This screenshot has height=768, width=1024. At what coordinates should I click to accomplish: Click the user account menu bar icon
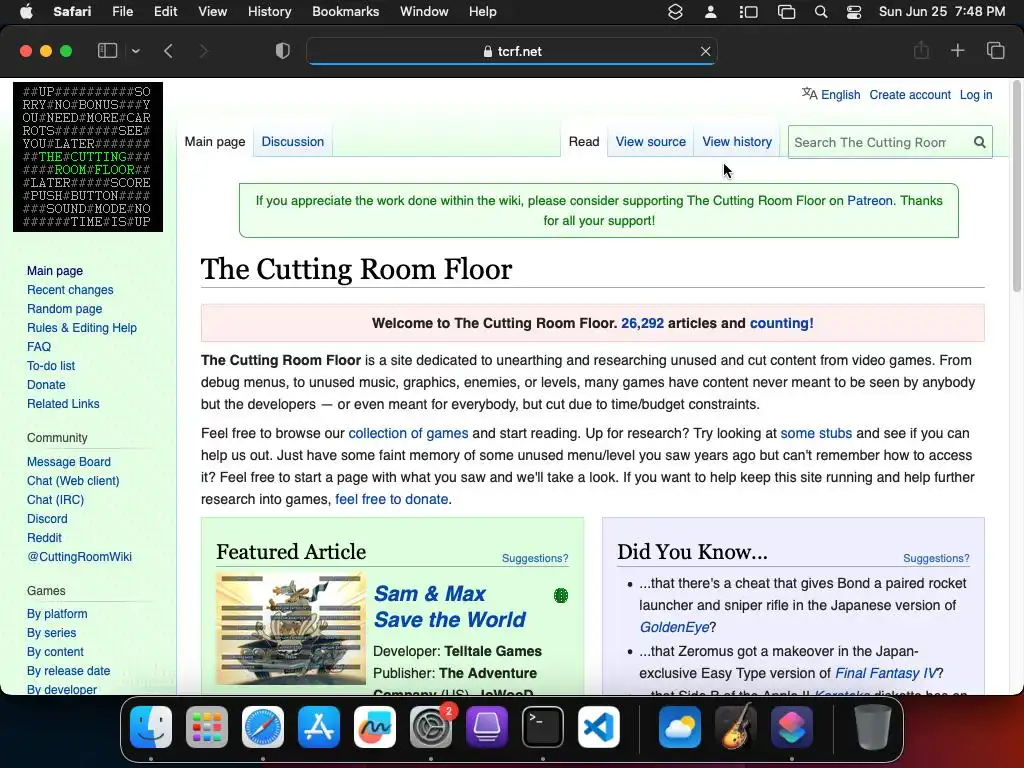coord(711,12)
